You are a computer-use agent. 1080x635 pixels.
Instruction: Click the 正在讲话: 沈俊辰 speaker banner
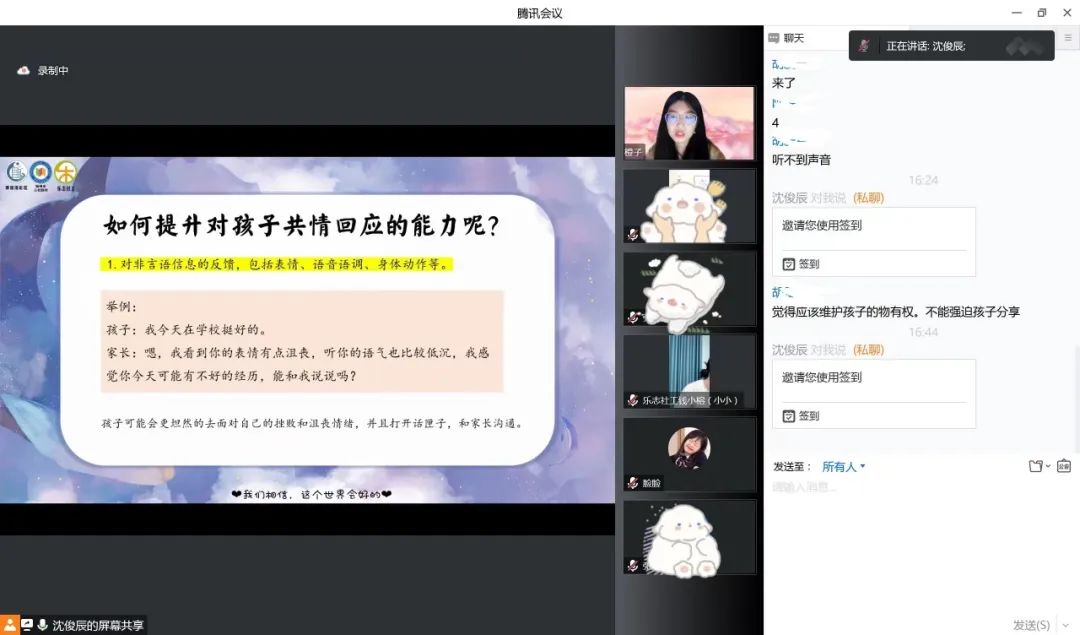point(951,45)
